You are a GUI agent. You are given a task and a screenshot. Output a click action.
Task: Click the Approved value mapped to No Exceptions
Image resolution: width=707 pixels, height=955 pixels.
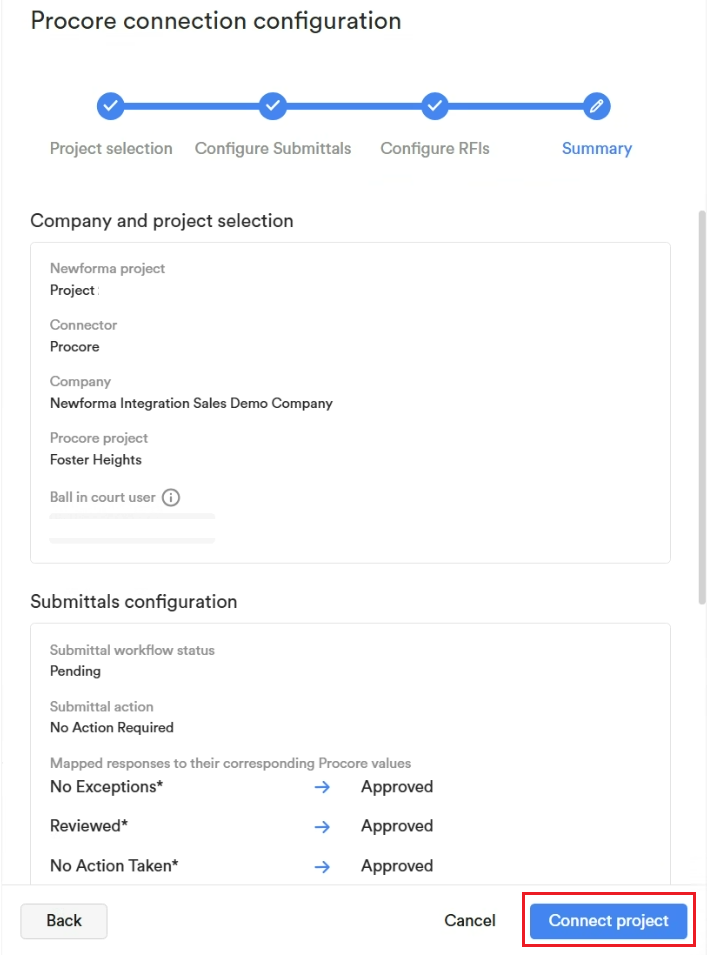click(x=397, y=787)
